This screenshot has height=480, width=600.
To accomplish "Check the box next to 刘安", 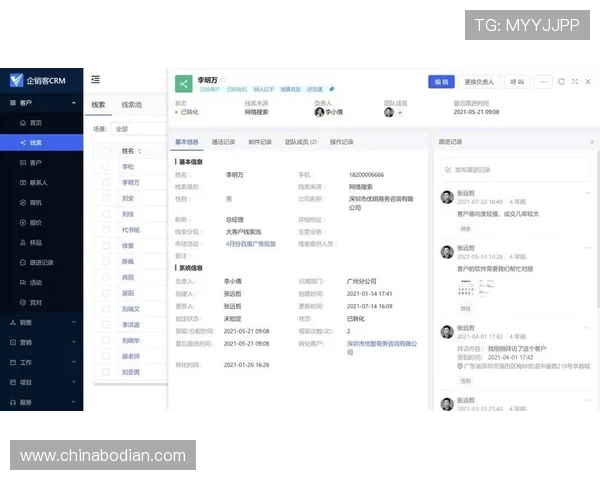I will [x=105, y=199].
